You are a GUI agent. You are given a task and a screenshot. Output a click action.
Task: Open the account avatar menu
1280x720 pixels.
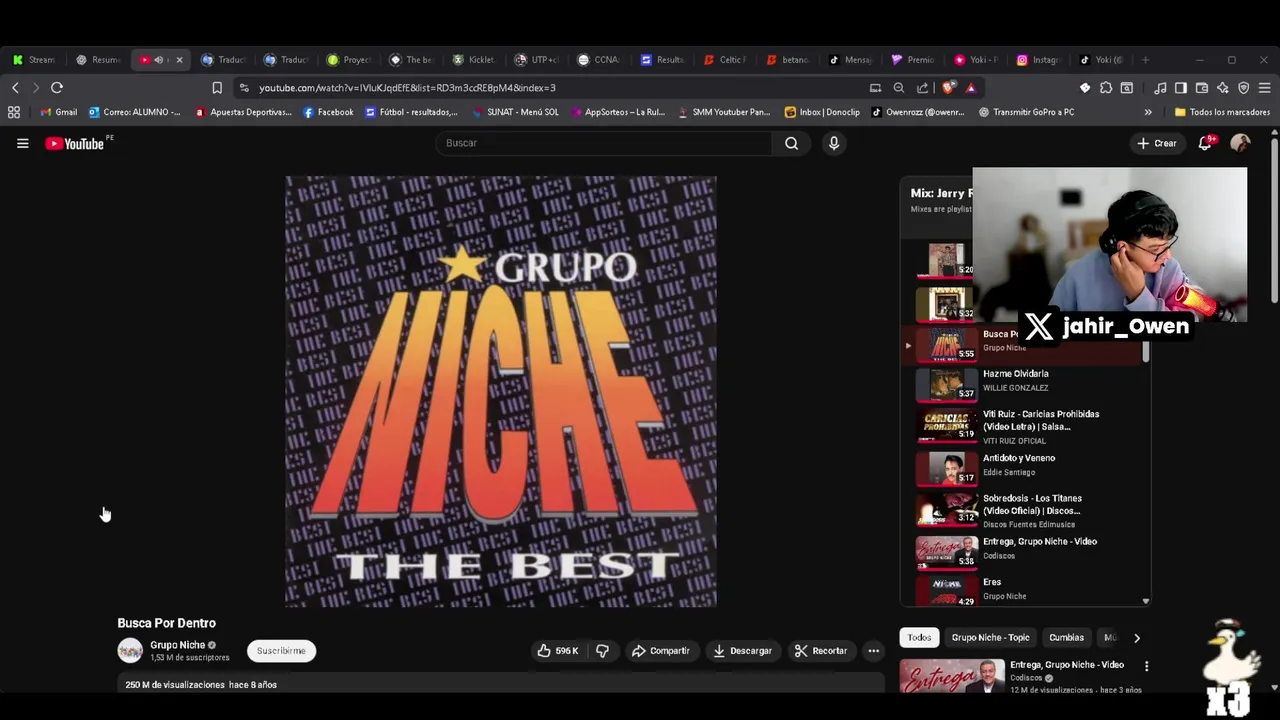pyautogui.click(x=1240, y=143)
